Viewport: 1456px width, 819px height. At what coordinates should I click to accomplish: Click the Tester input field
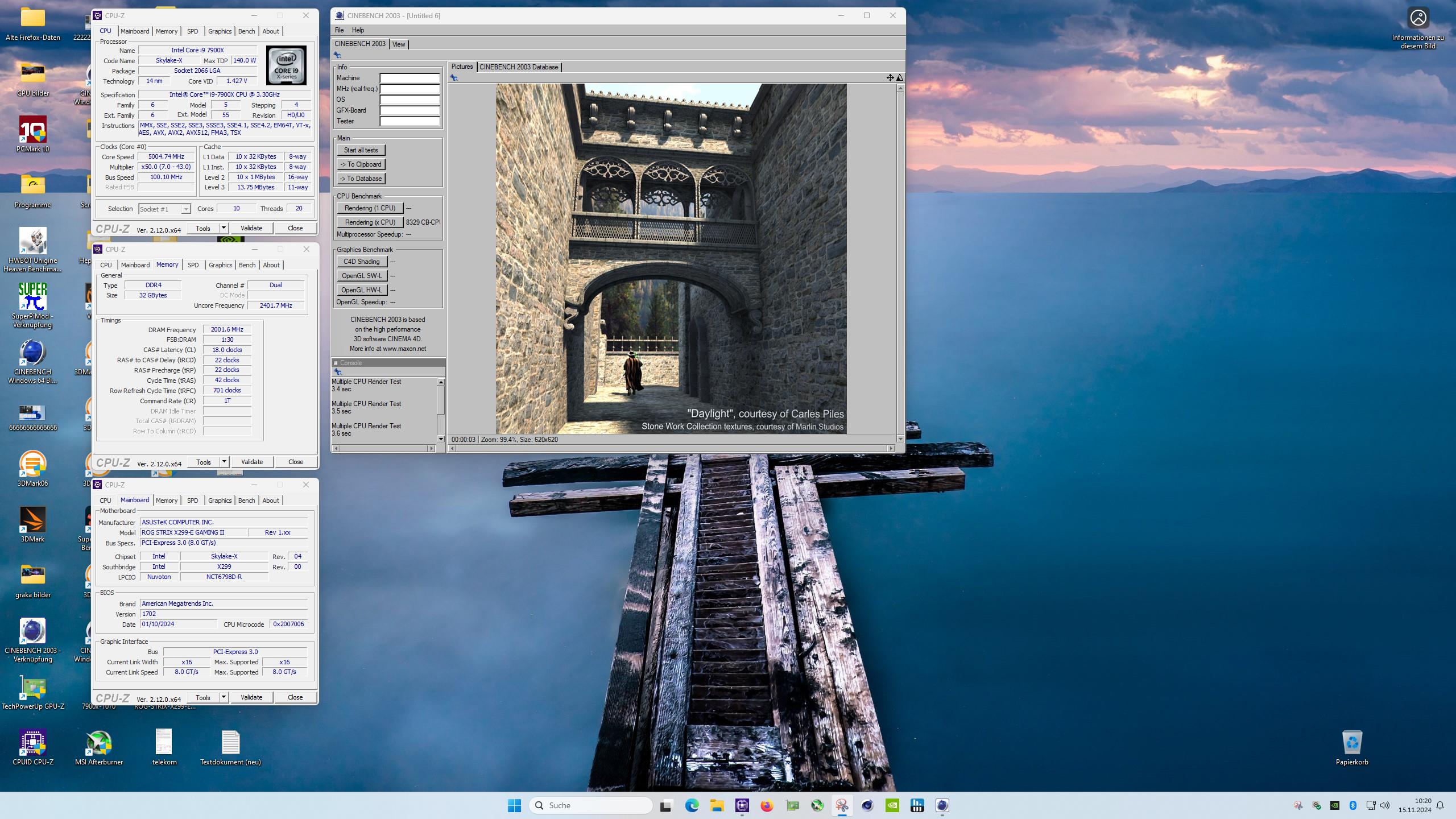tap(409, 121)
